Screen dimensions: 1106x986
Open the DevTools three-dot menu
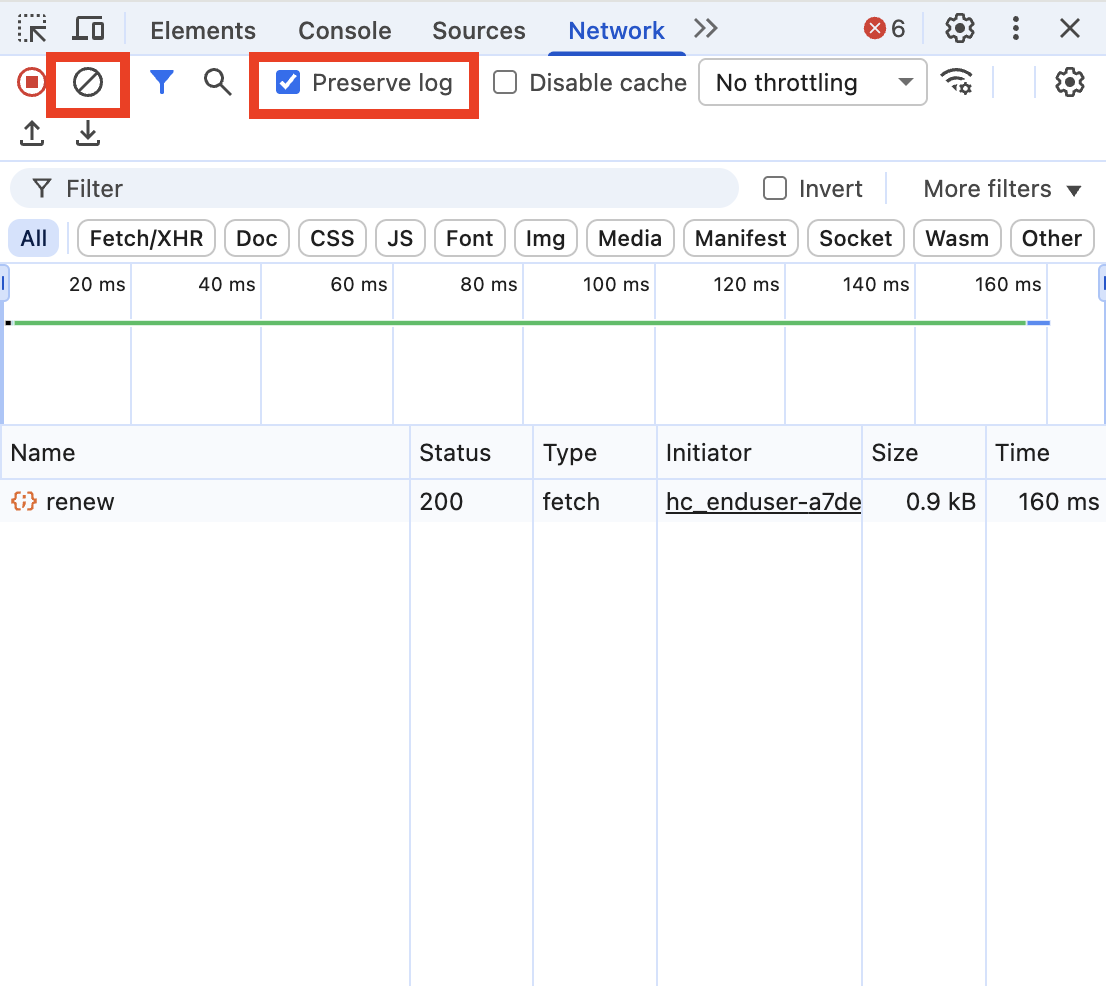click(1016, 29)
